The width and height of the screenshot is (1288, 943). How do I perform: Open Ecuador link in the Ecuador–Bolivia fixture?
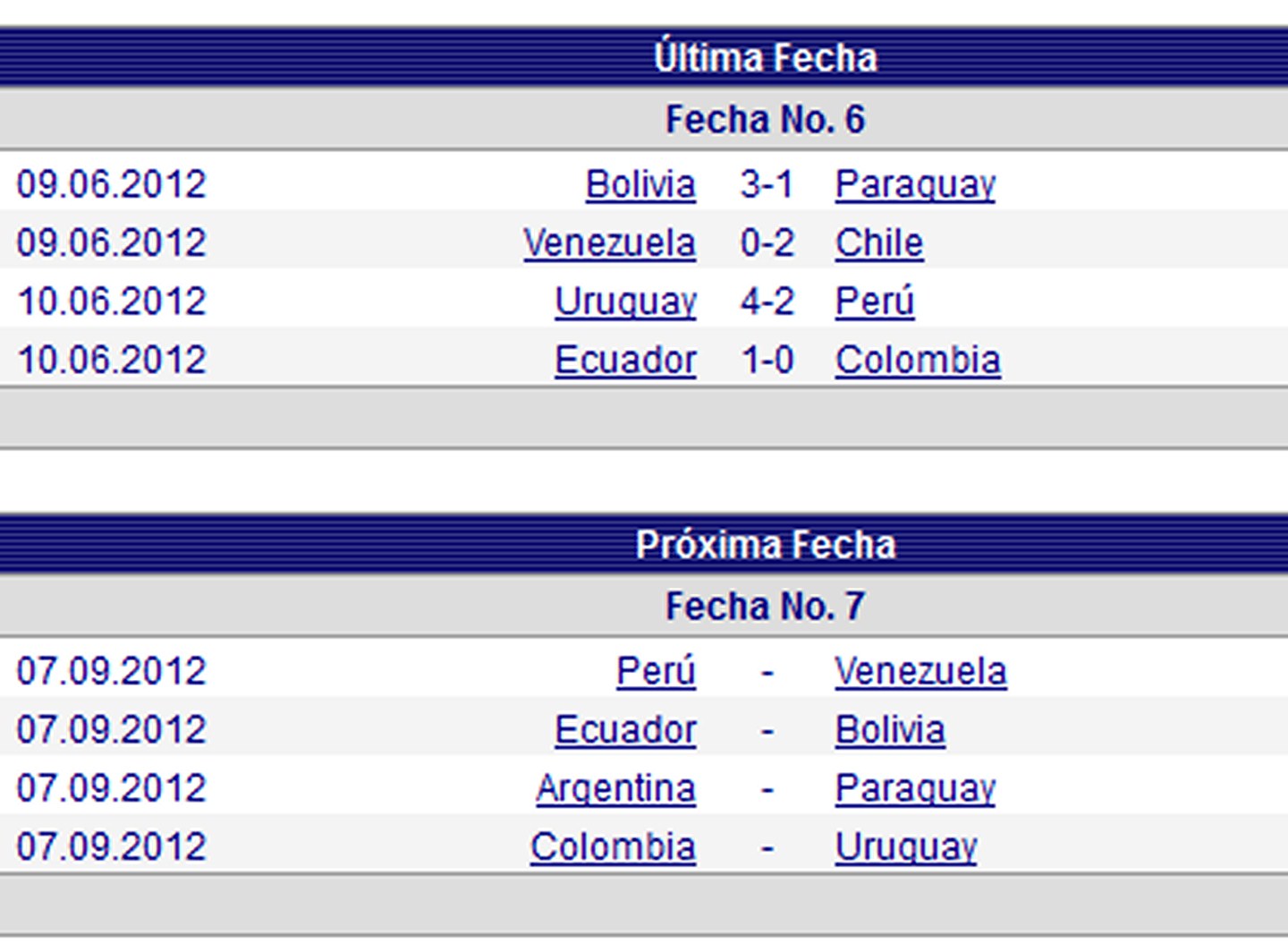click(x=625, y=730)
